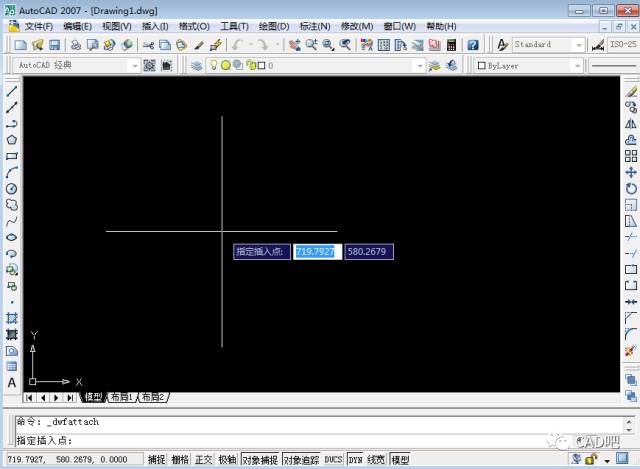The width and height of the screenshot is (640, 469).
Task: Click the 指定插入点 command line input
Action: 300,440
